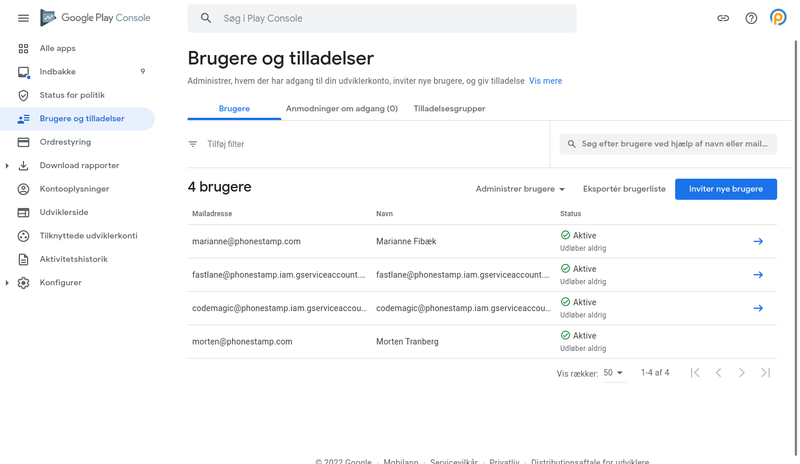800x464 pixels.
Task: Click the Indbakke unread count 9
Action: coord(143,72)
